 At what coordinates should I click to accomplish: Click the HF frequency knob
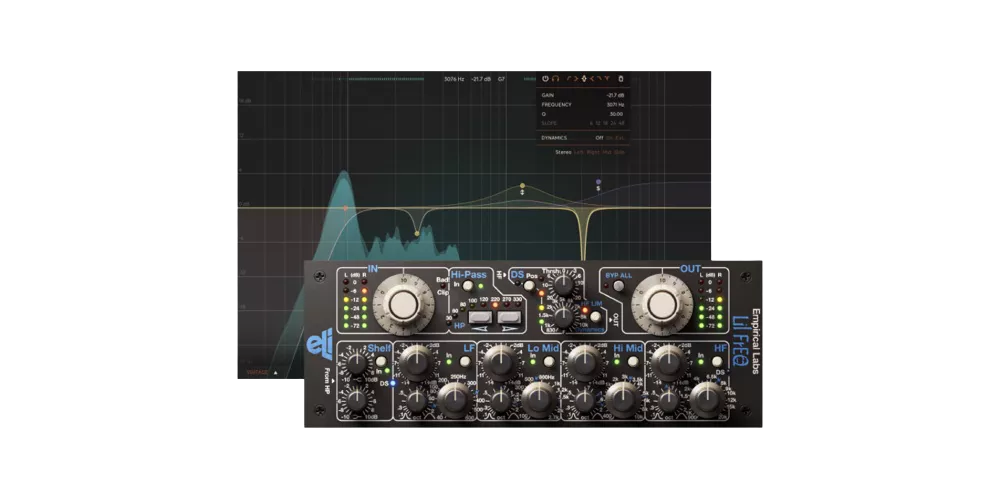707,400
